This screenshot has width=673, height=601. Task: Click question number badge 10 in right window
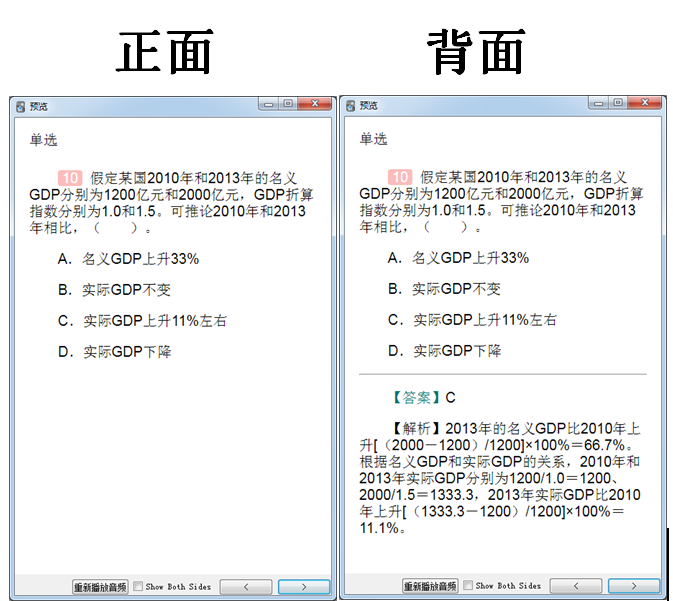point(400,177)
